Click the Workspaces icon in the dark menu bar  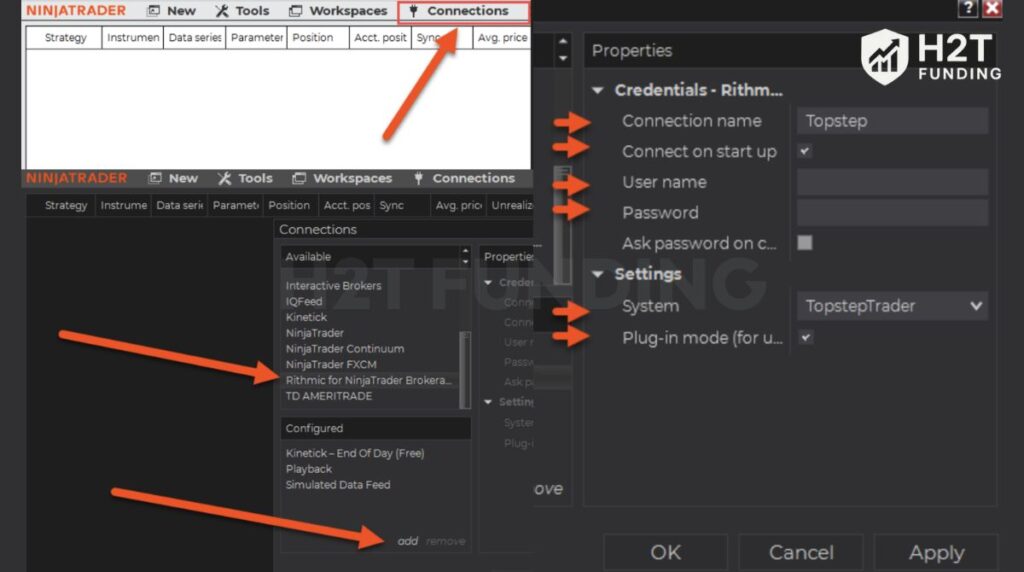click(298, 178)
